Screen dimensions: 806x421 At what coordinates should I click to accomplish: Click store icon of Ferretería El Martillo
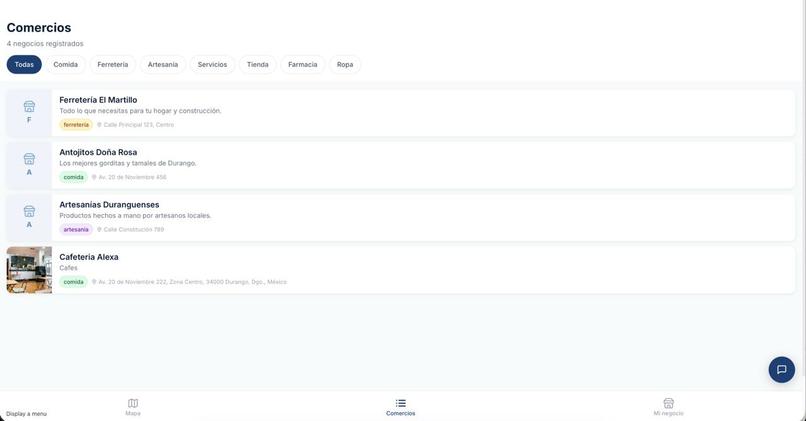[x=29, y=106]
